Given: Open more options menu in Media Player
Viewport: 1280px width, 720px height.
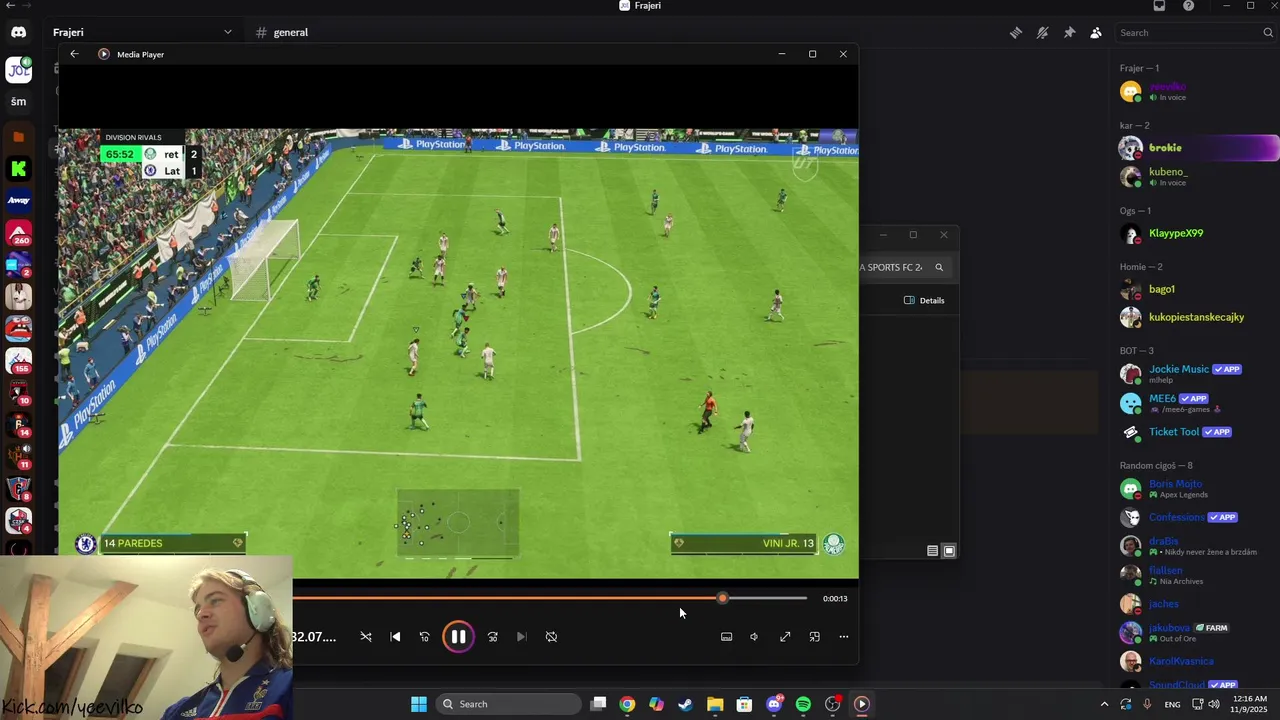Looking at the screenshot, I should [x=843, y=636].
